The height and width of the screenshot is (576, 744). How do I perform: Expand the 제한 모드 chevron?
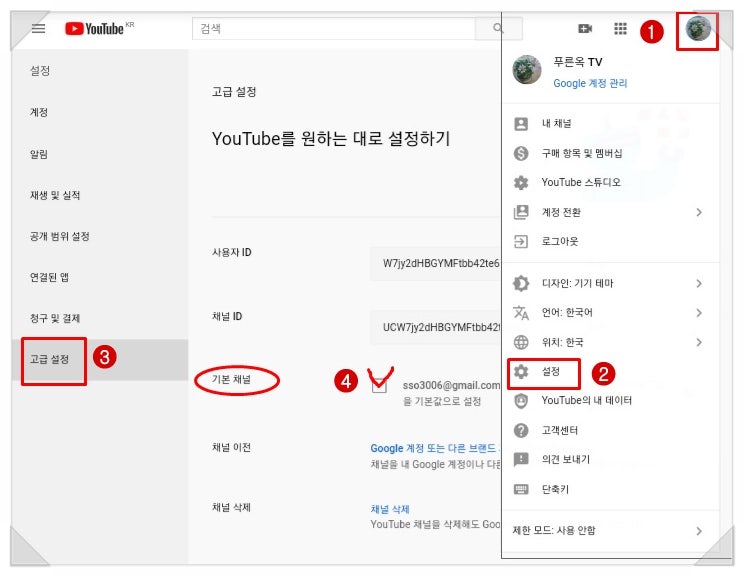(x=699, y=531)
